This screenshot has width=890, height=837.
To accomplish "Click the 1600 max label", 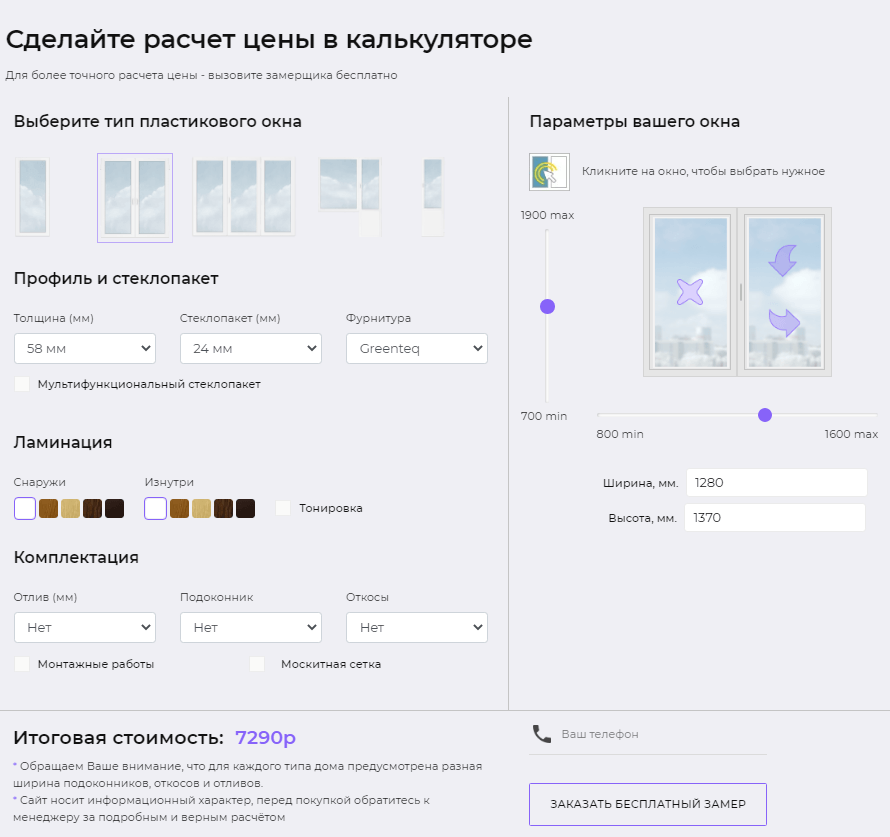I will (851, 434).
